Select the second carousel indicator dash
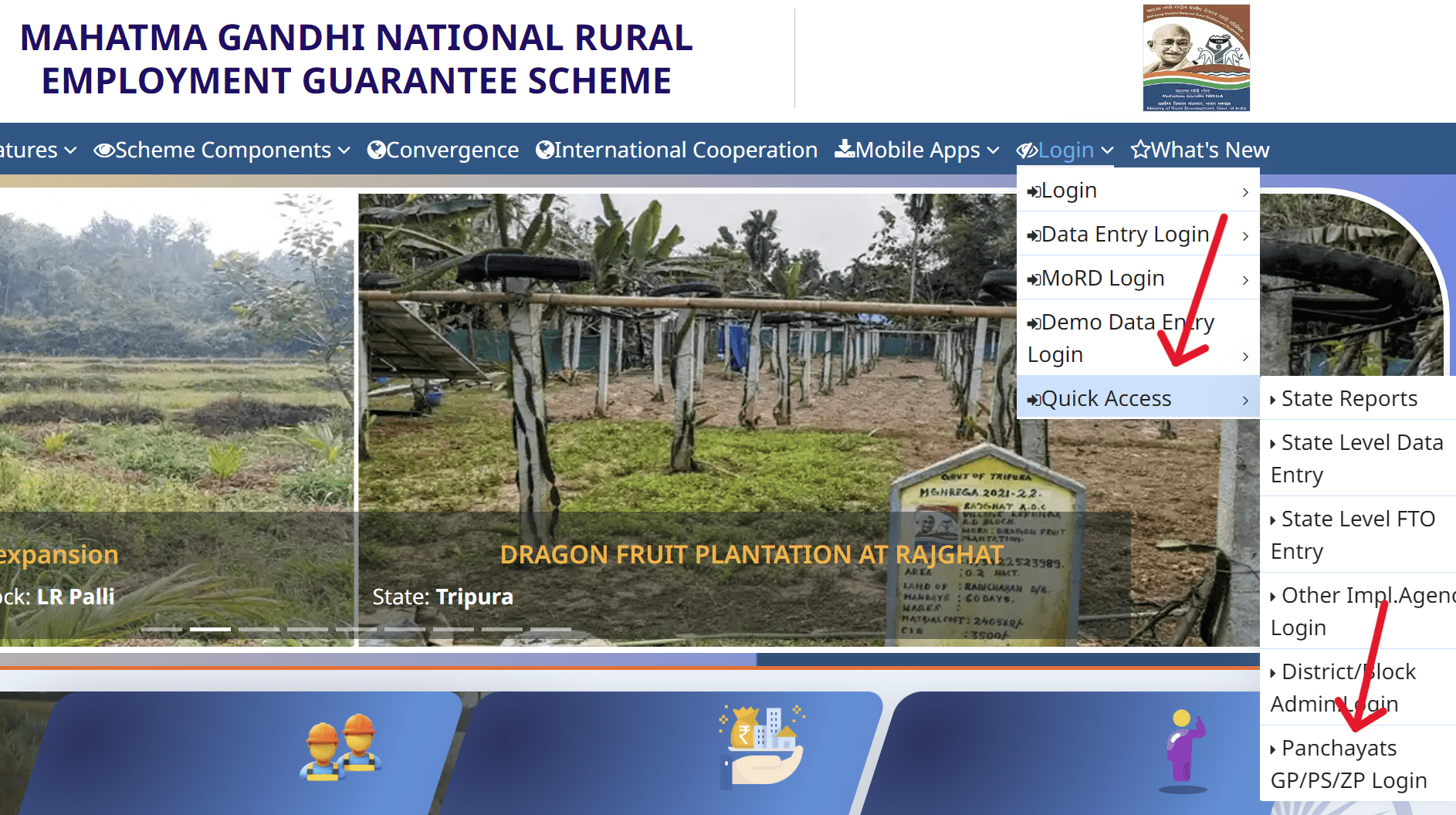 point(208,629)
